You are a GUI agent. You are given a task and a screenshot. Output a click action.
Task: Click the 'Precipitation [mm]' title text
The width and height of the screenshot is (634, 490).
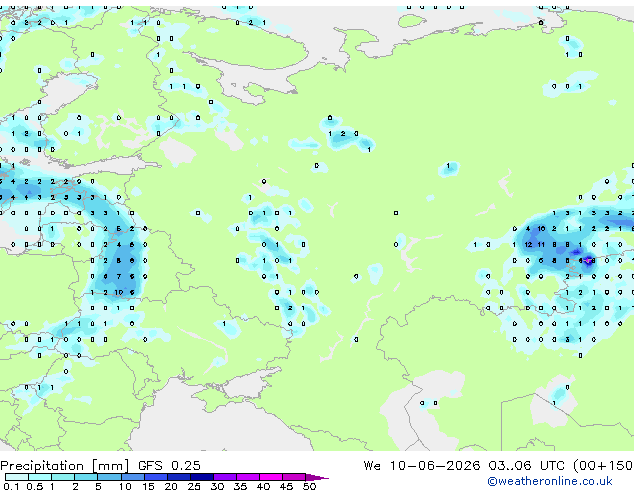coord(65,466)
